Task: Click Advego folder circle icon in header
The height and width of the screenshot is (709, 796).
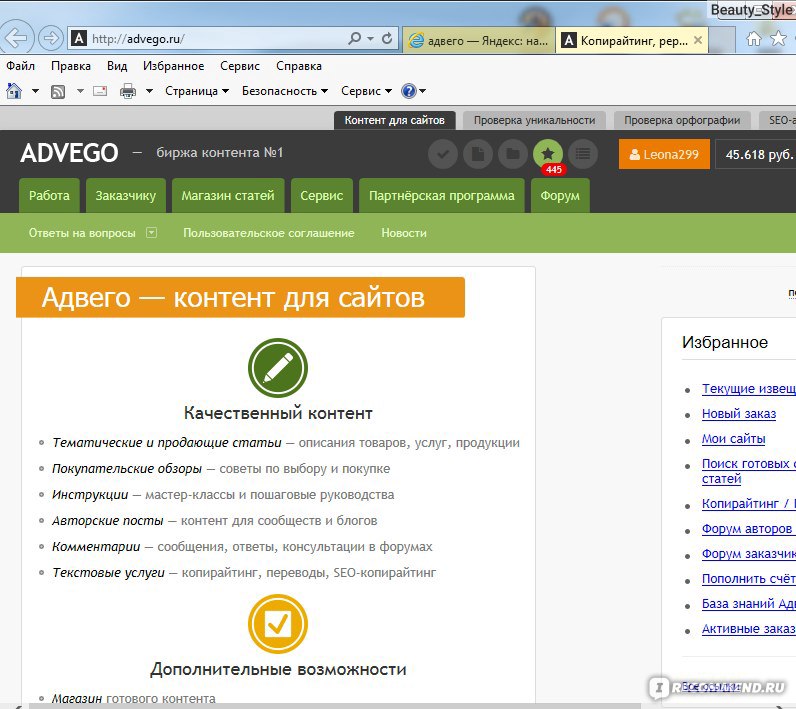Action: 513,154
